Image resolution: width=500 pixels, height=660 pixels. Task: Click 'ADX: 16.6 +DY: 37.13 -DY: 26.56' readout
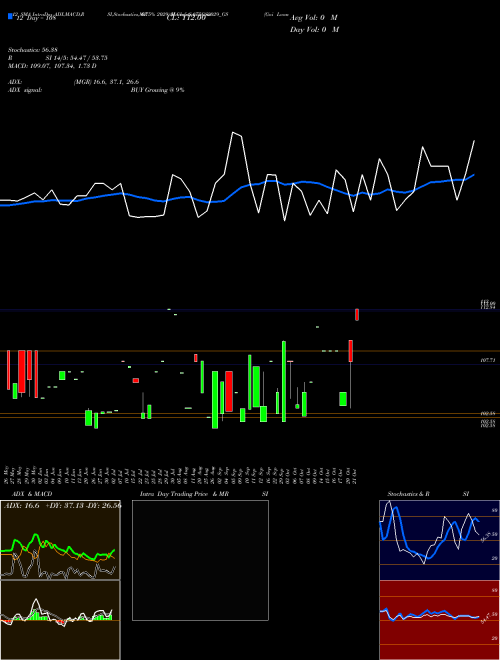tap(62, 505)
